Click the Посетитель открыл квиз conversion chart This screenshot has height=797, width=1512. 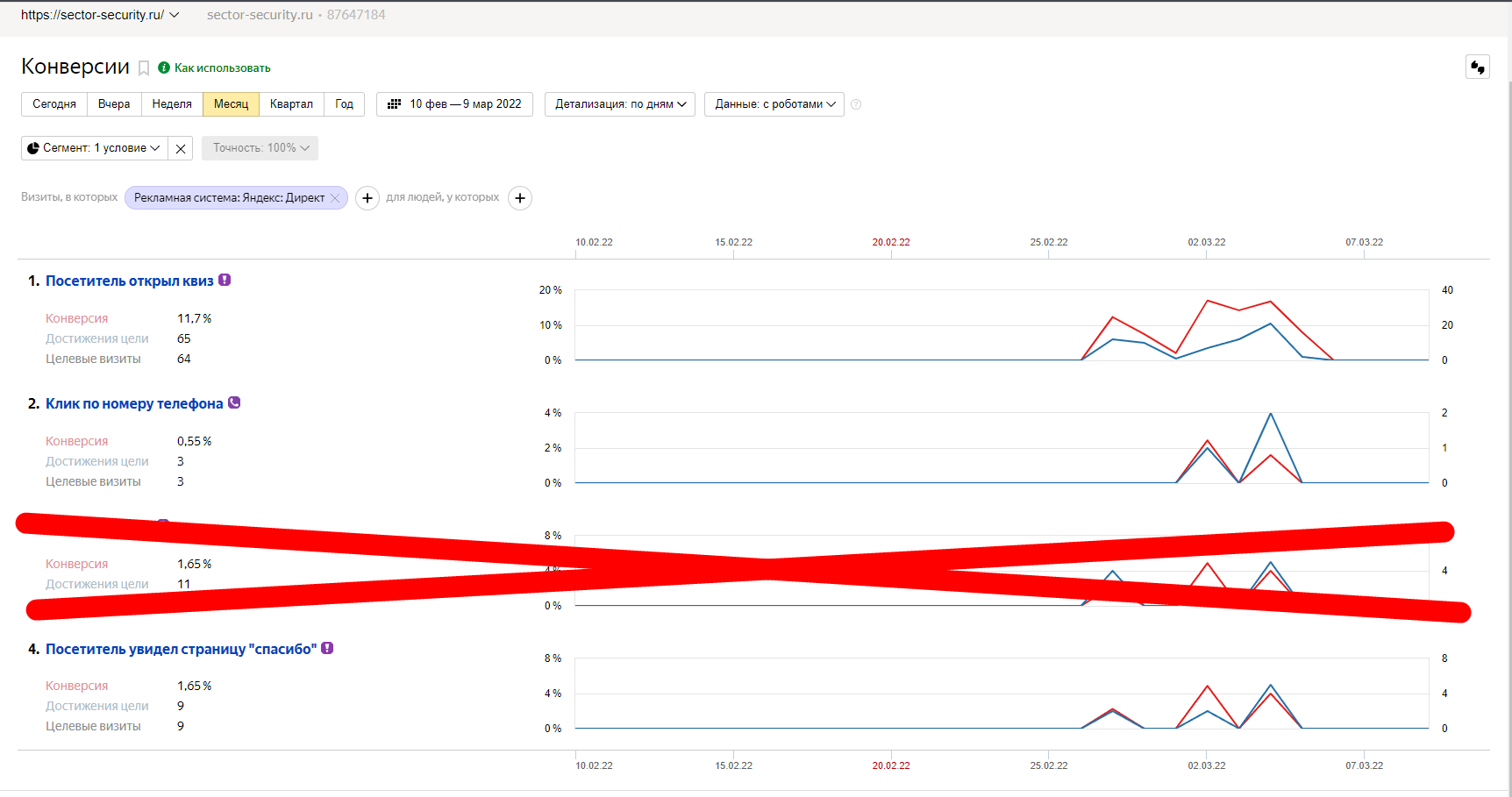click(1002, 325)
